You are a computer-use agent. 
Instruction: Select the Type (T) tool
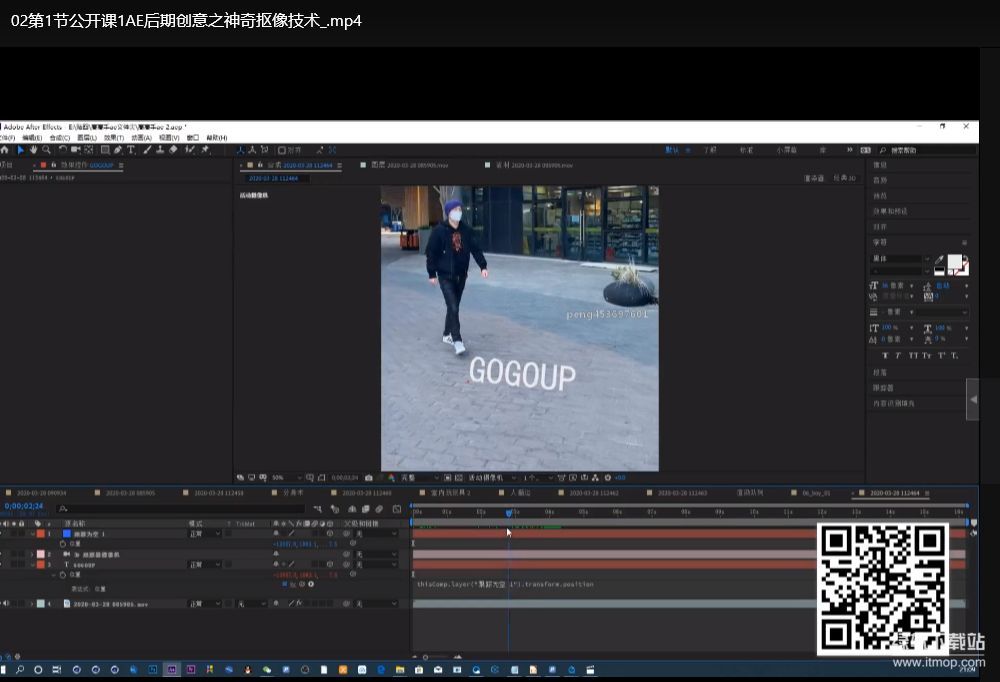[131, 150]
